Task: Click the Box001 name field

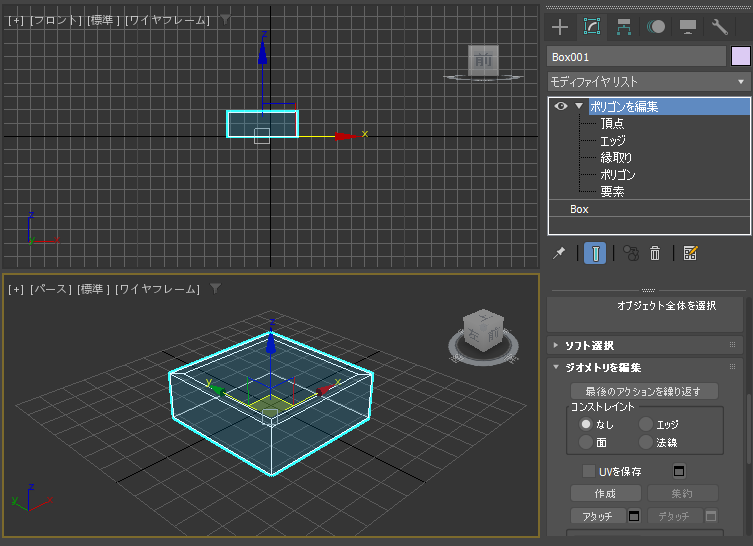Action: 636,57
